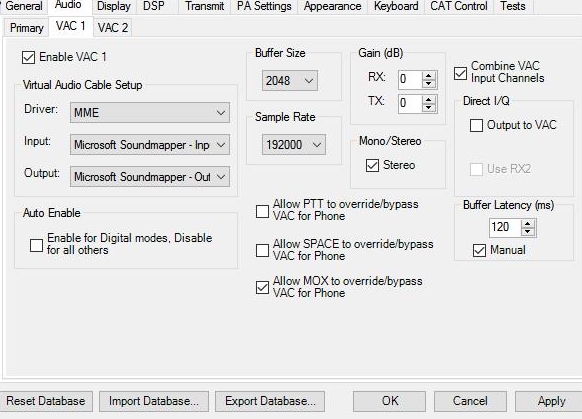Uncheck Enable VAC 1
Image resolution: width=582 pixels, height=419 pixels.
[28, 58]
